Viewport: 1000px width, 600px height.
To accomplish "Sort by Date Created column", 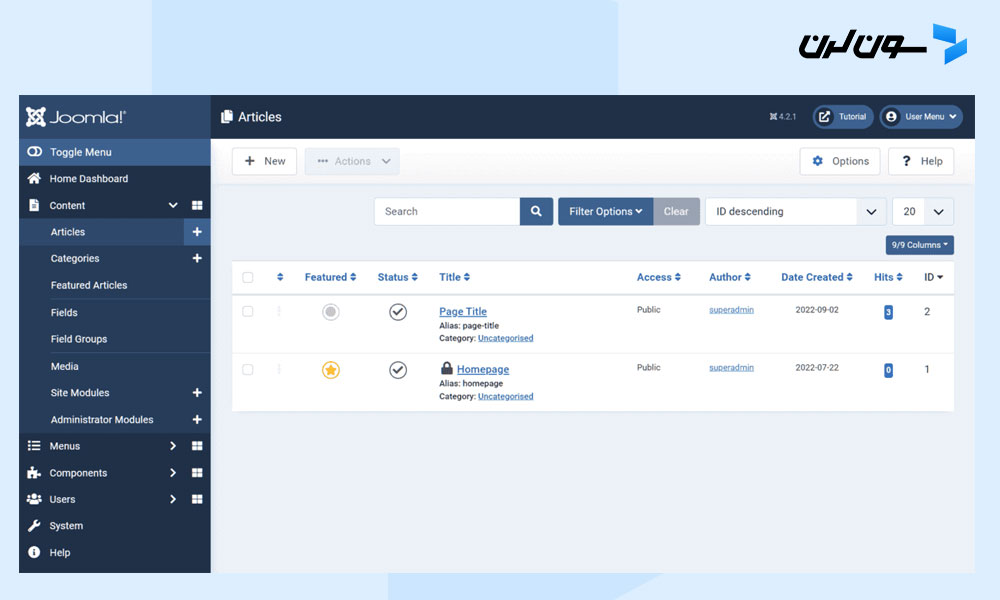I will tap(817, 277).
